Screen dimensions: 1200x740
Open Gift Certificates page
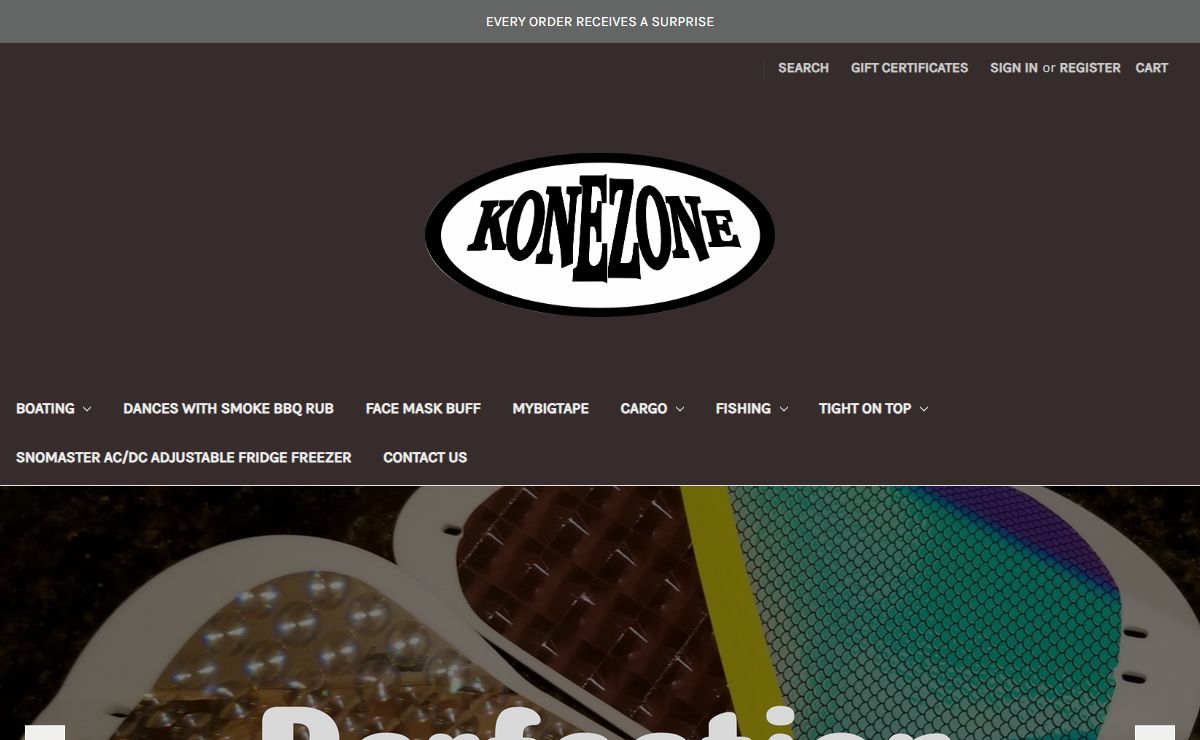coord(909,68)
